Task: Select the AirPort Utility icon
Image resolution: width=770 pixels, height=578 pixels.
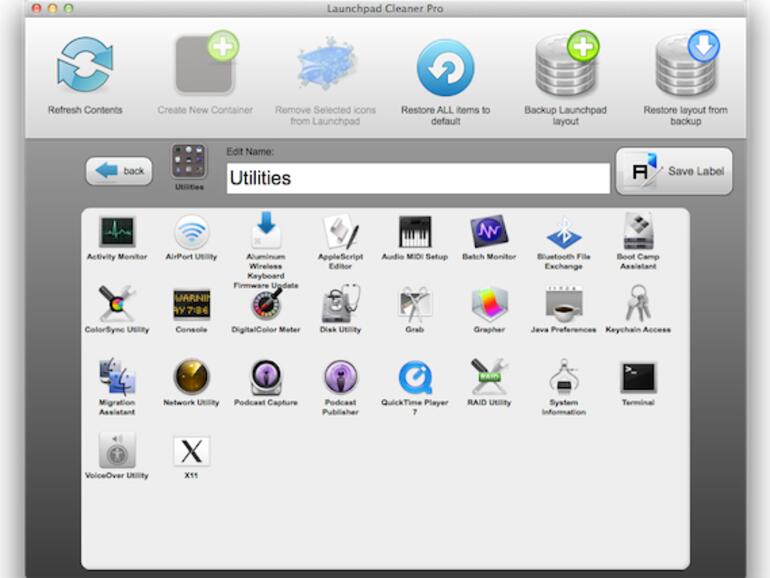Action: coord(192,232)
